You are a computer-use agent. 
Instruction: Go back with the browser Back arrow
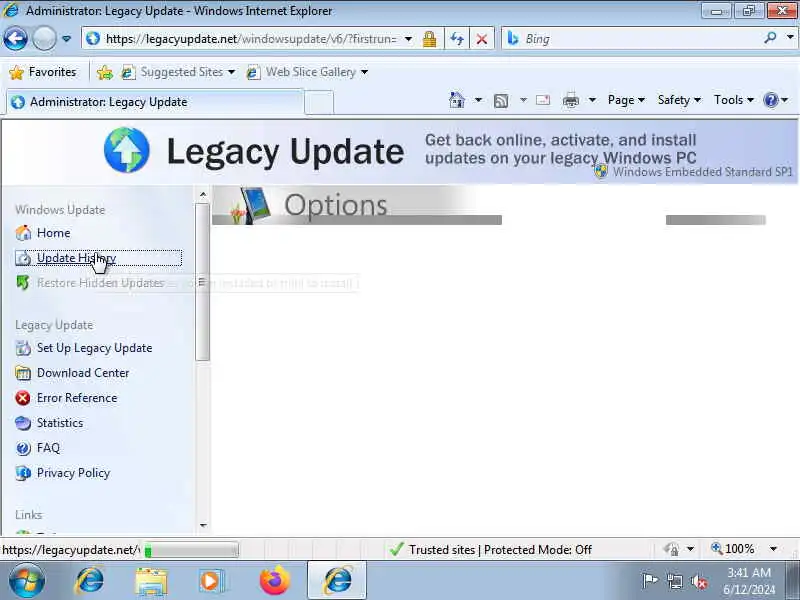(15, 38)
